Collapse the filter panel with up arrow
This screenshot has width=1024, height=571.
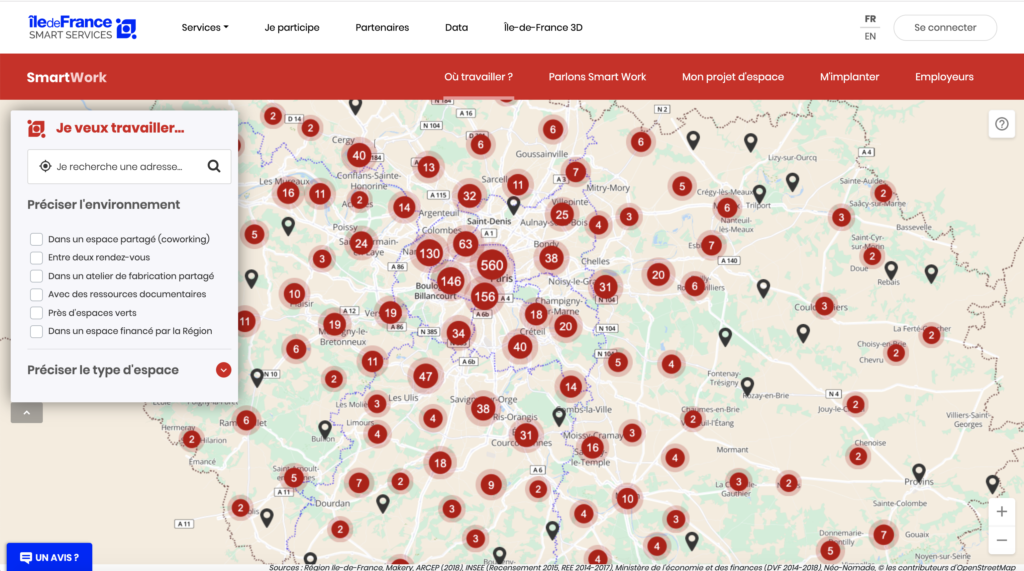pyautogui.click(x=27, y=412)
